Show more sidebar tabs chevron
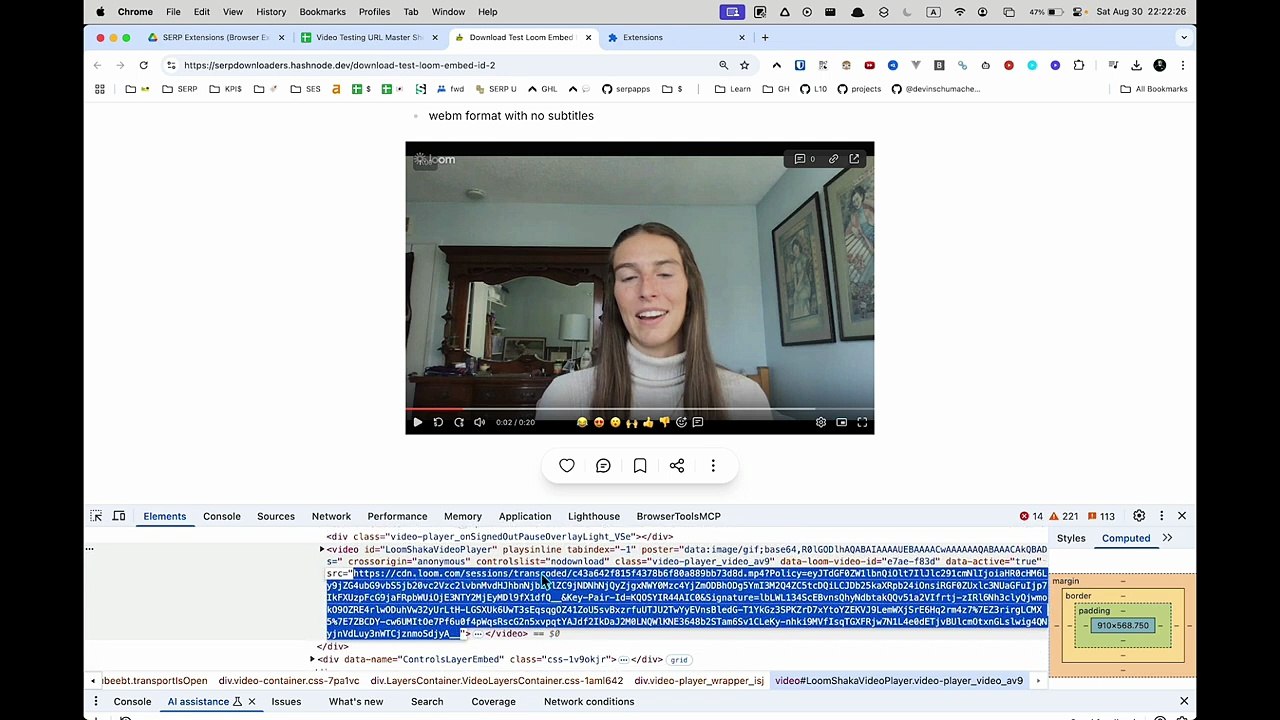 1167,538
